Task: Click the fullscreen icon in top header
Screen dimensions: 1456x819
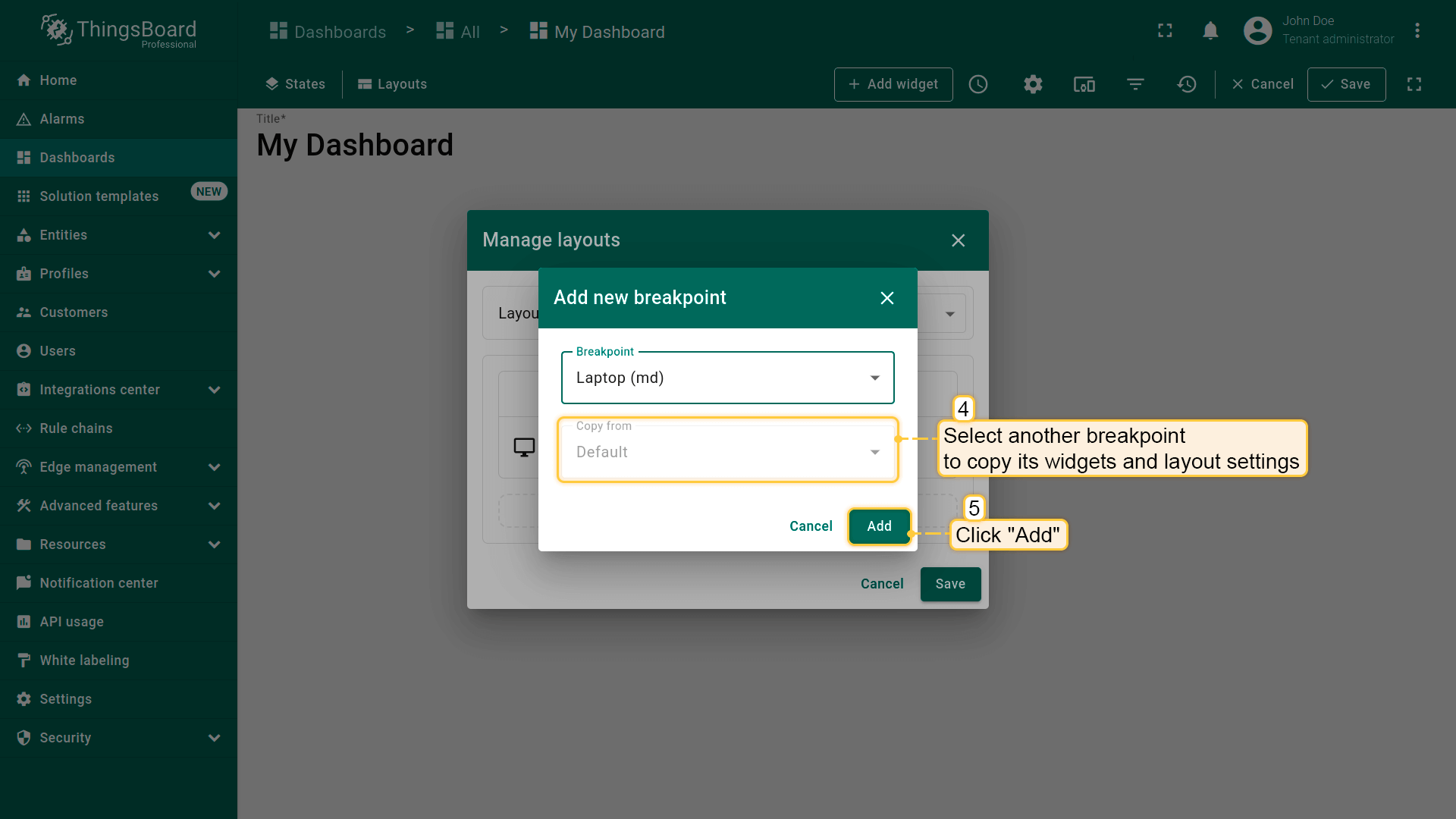Action: pyautogui.click(x=1165, y=31)
